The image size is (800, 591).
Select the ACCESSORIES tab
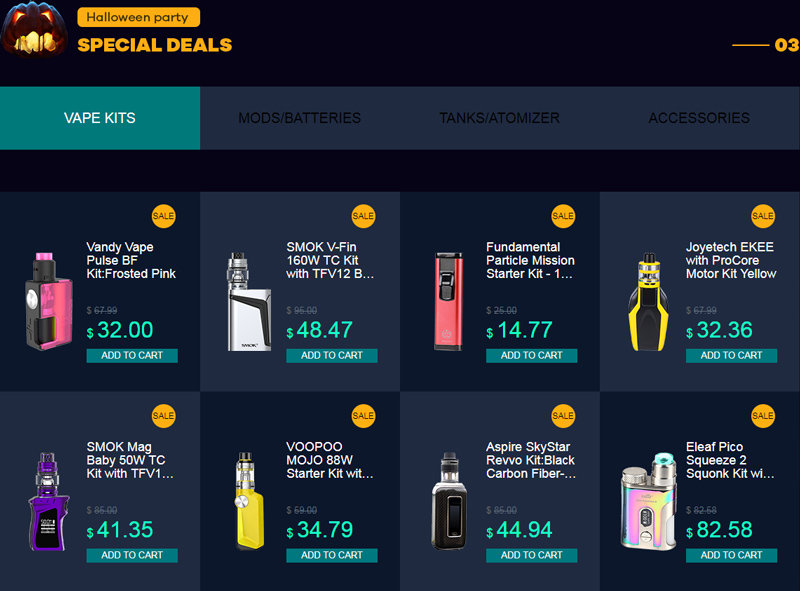[x=699, y=118]
